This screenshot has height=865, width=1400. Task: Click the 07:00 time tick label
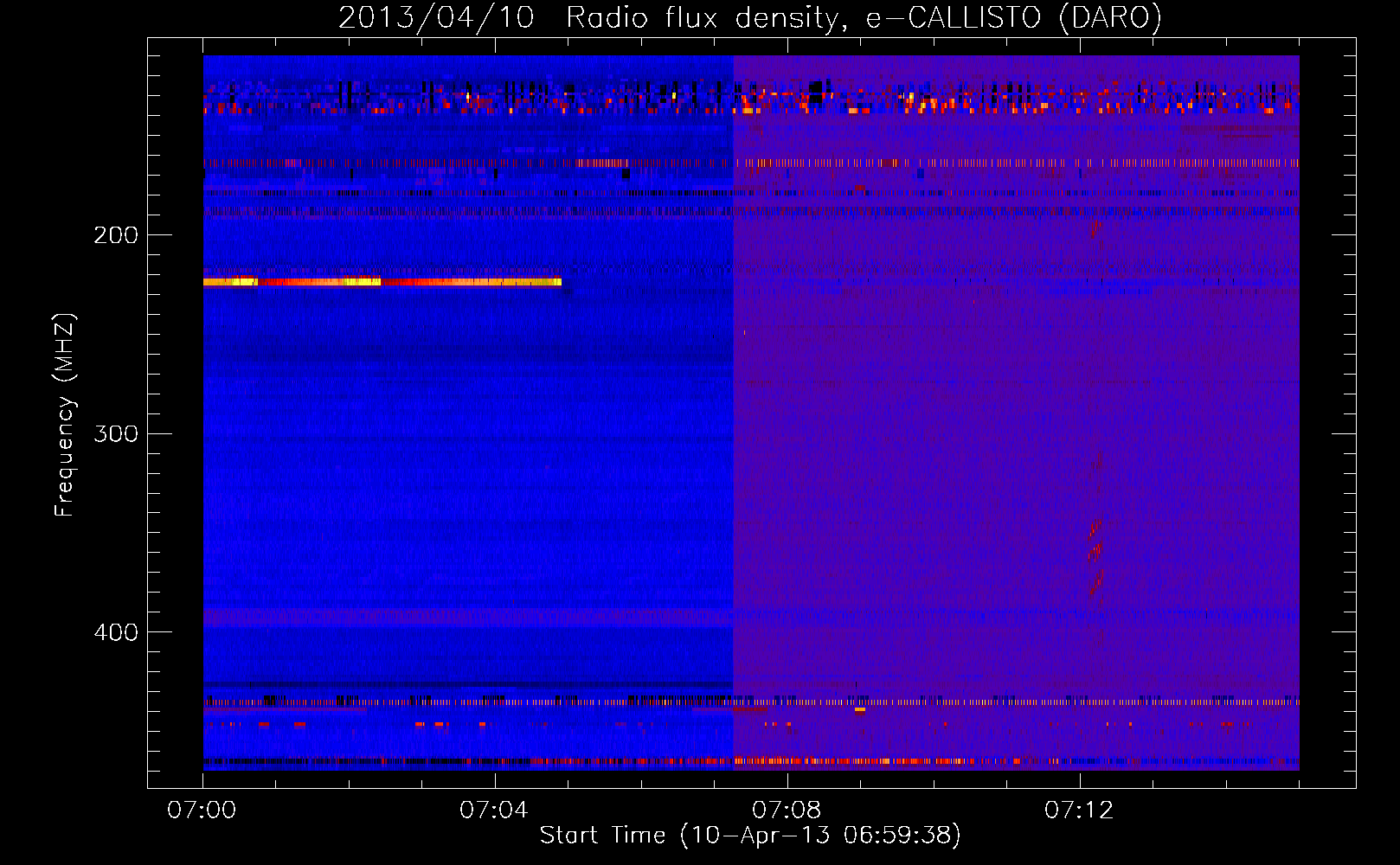coord(202,811)
